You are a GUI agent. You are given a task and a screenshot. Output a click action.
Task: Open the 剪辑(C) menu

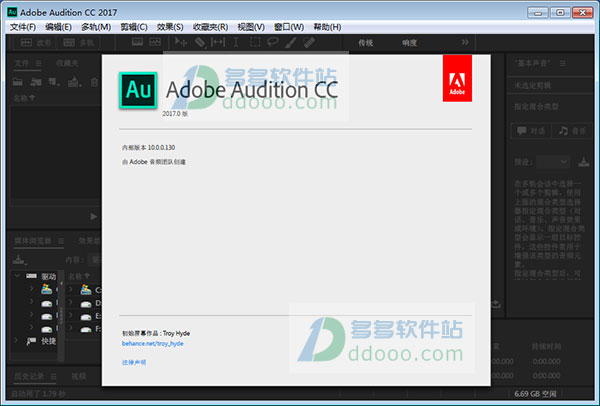pos(134,27)
